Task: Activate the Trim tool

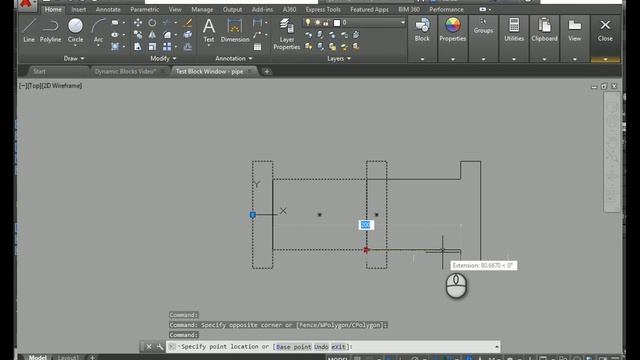Action: pyautogui.click(x=167, y=23)
